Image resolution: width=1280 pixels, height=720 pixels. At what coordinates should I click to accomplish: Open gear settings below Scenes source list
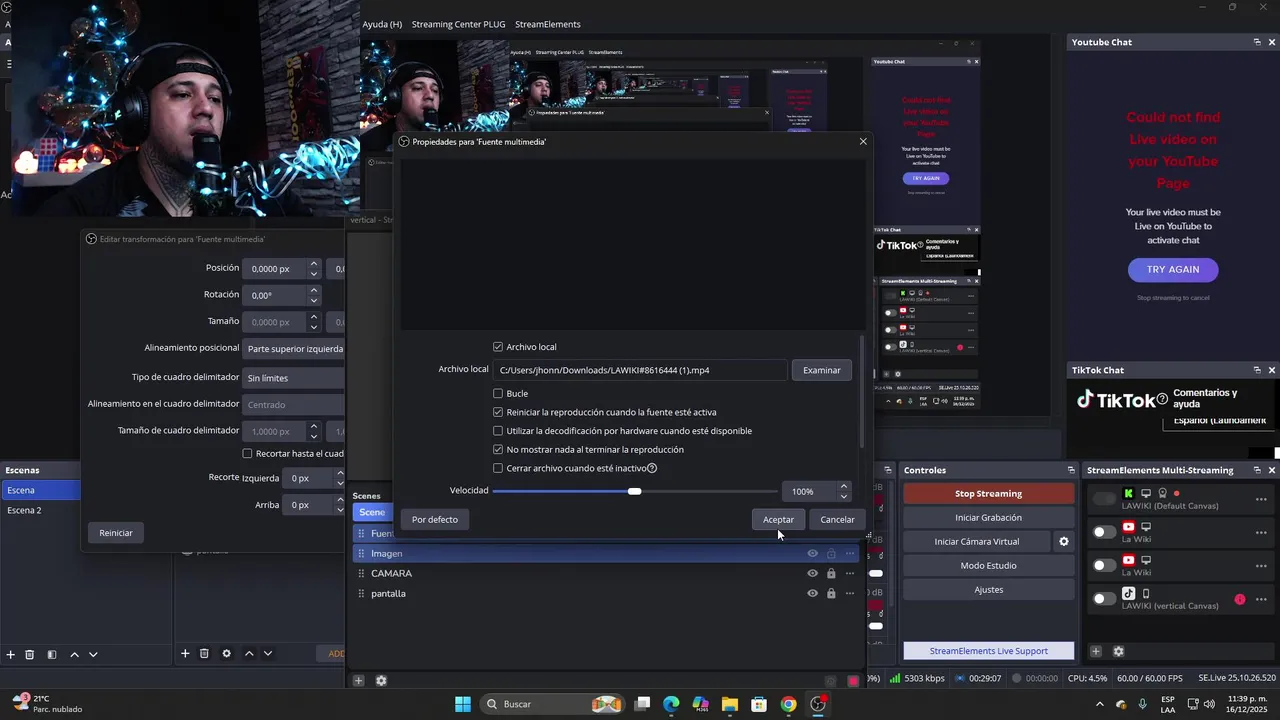pos(381,681)
